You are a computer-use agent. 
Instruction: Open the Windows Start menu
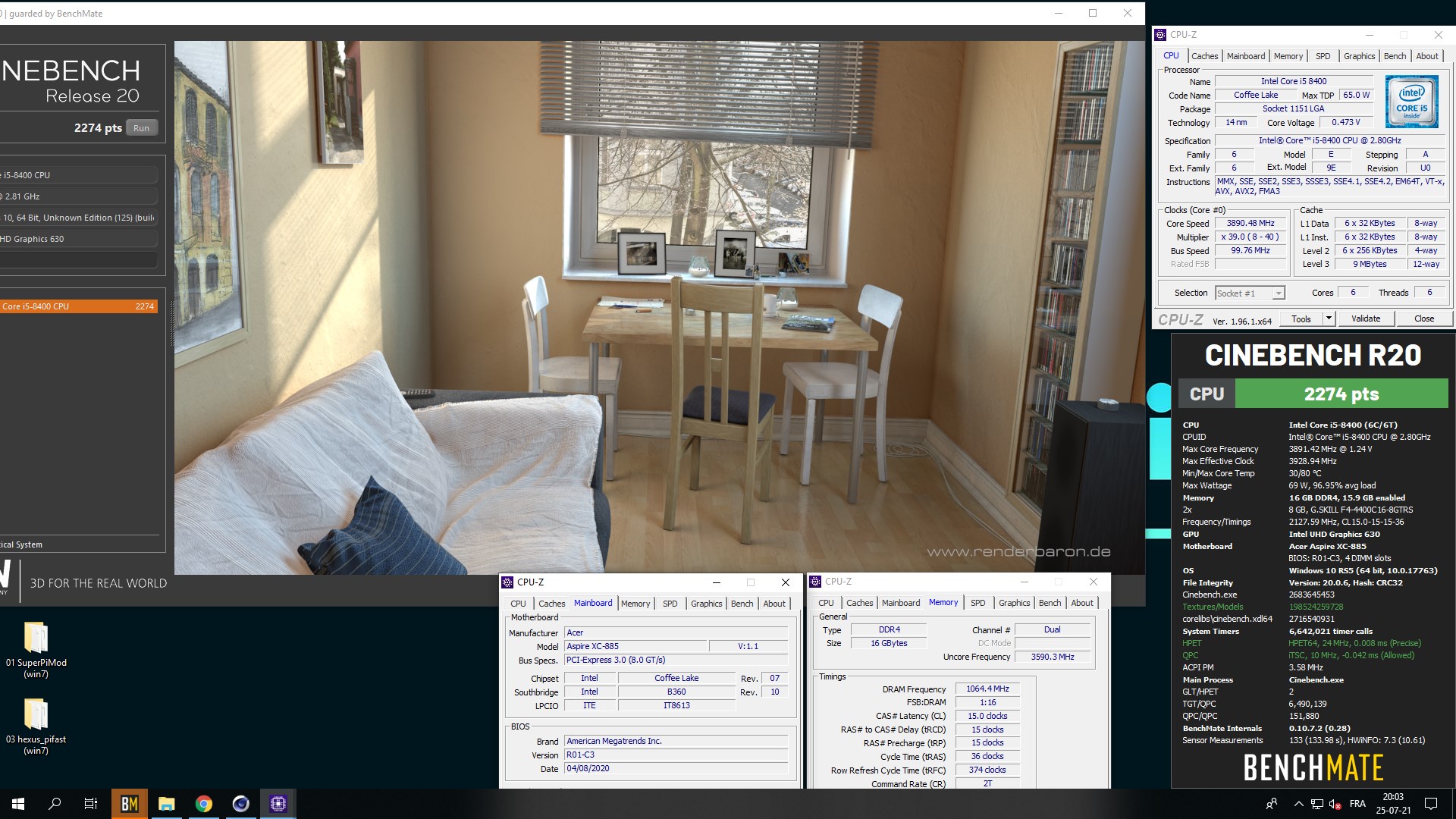point(18,804)
